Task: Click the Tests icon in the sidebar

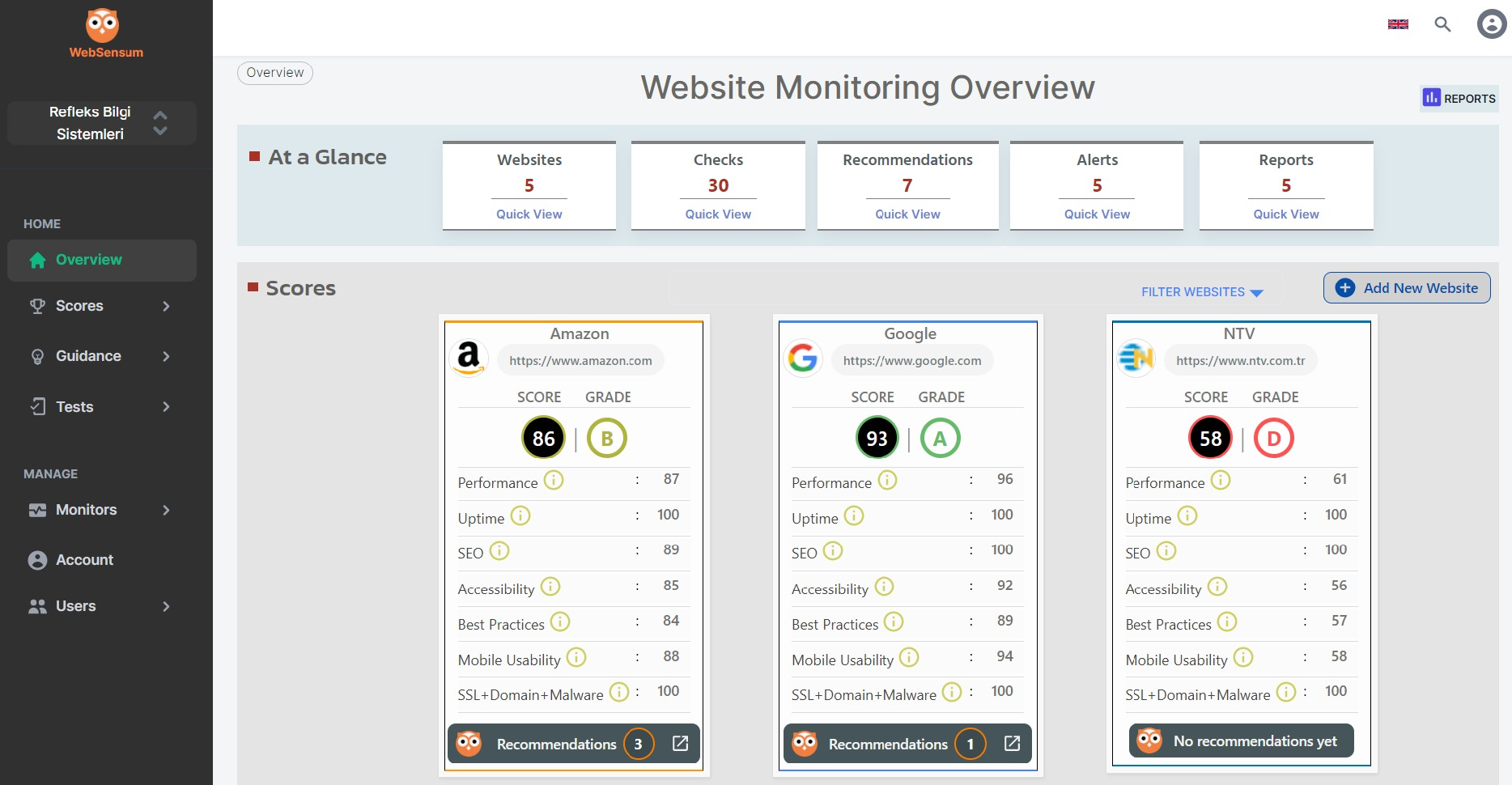Action: tap(37, 406)
